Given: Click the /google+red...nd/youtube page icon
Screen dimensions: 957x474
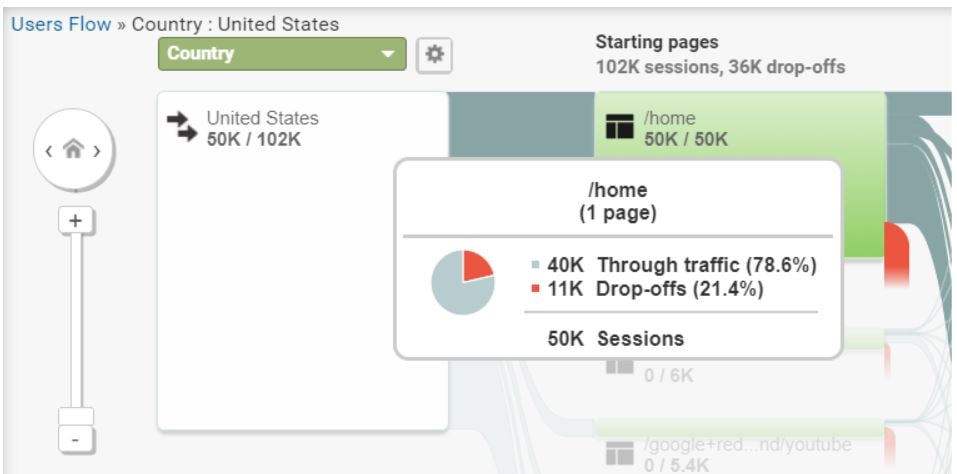Looking at the screenshot, I should (x=619, y=454).
